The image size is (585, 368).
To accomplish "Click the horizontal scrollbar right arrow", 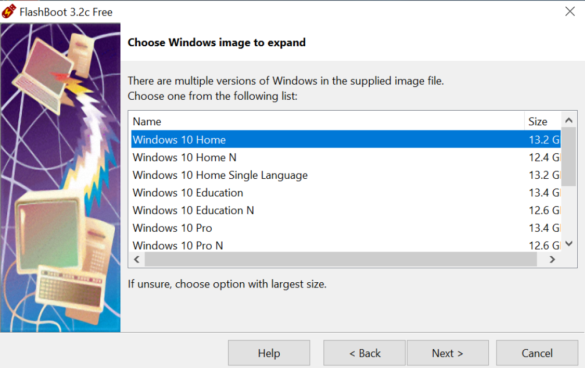I will point(552,259).
